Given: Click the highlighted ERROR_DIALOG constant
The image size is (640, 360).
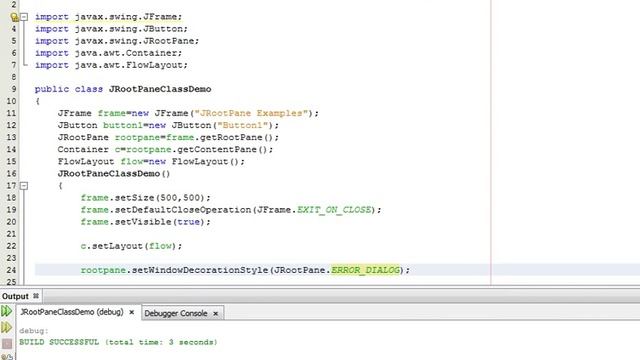Looking at the screenshot, I should [x=365, y=270].
